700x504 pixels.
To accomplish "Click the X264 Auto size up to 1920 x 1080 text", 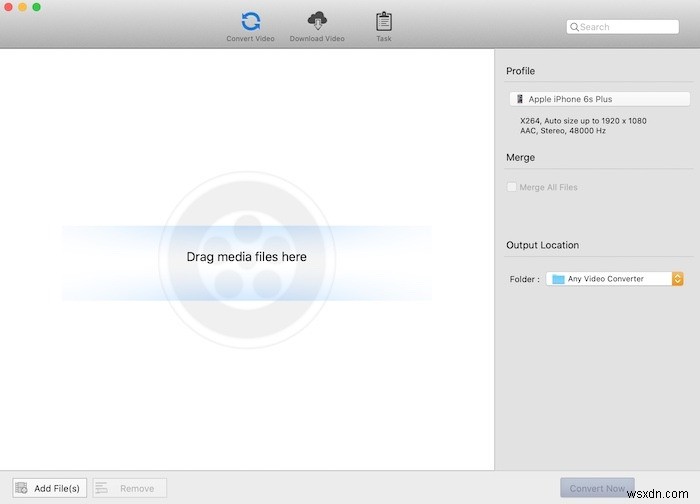I will pyautogui.click(x=583, y=121).
